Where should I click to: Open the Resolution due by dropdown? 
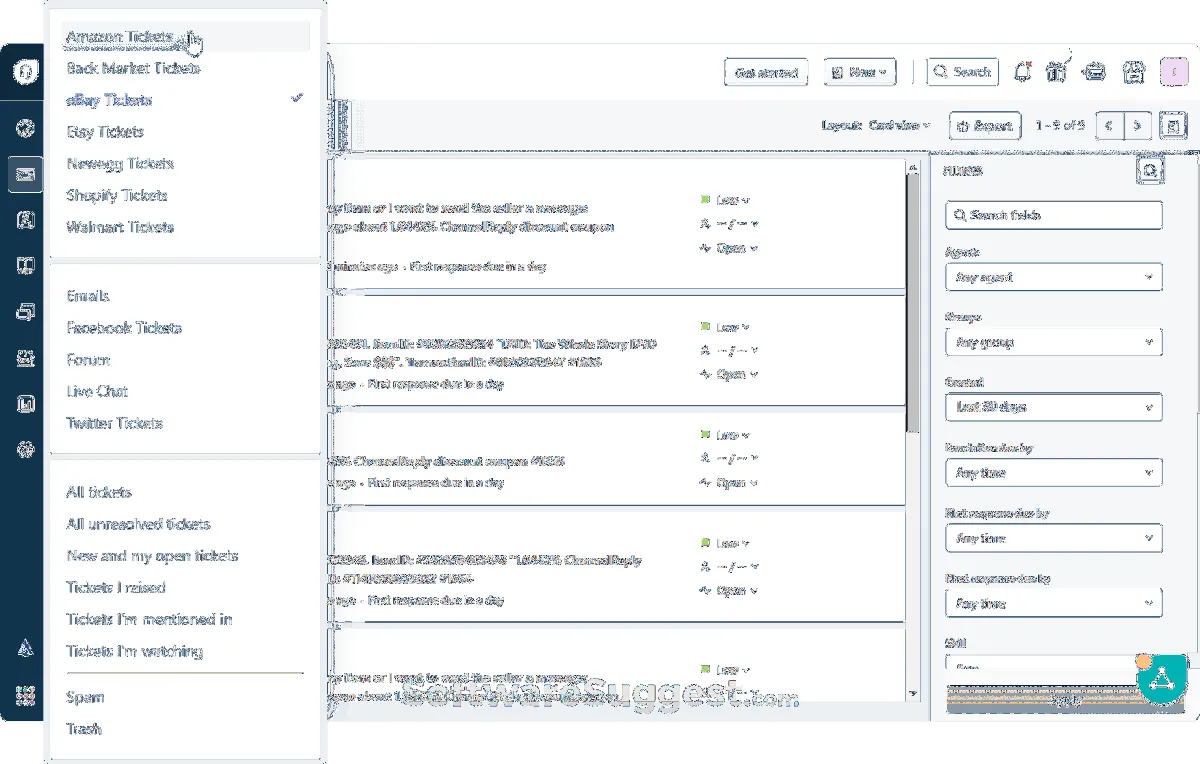point(1054,473)
